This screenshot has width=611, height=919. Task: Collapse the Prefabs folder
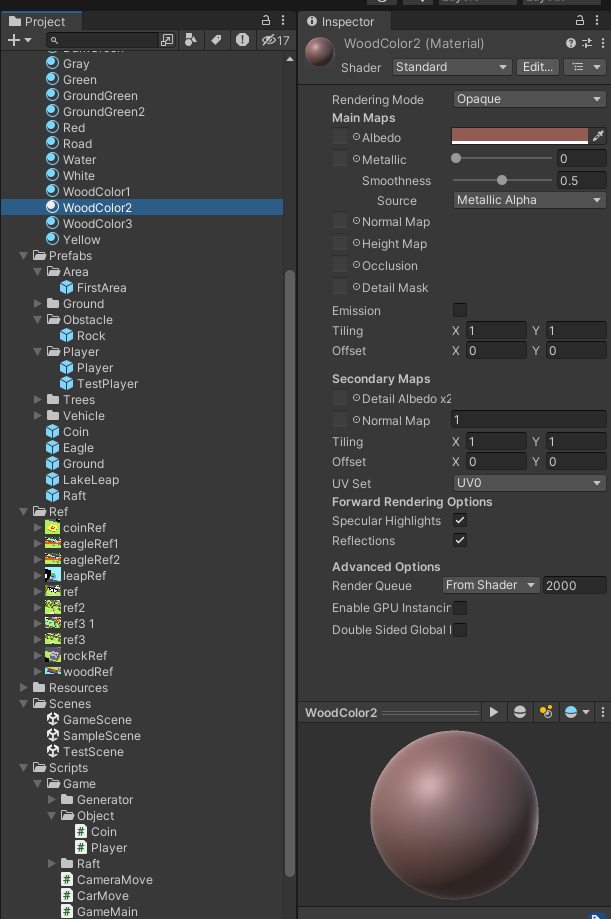point(23,256)
